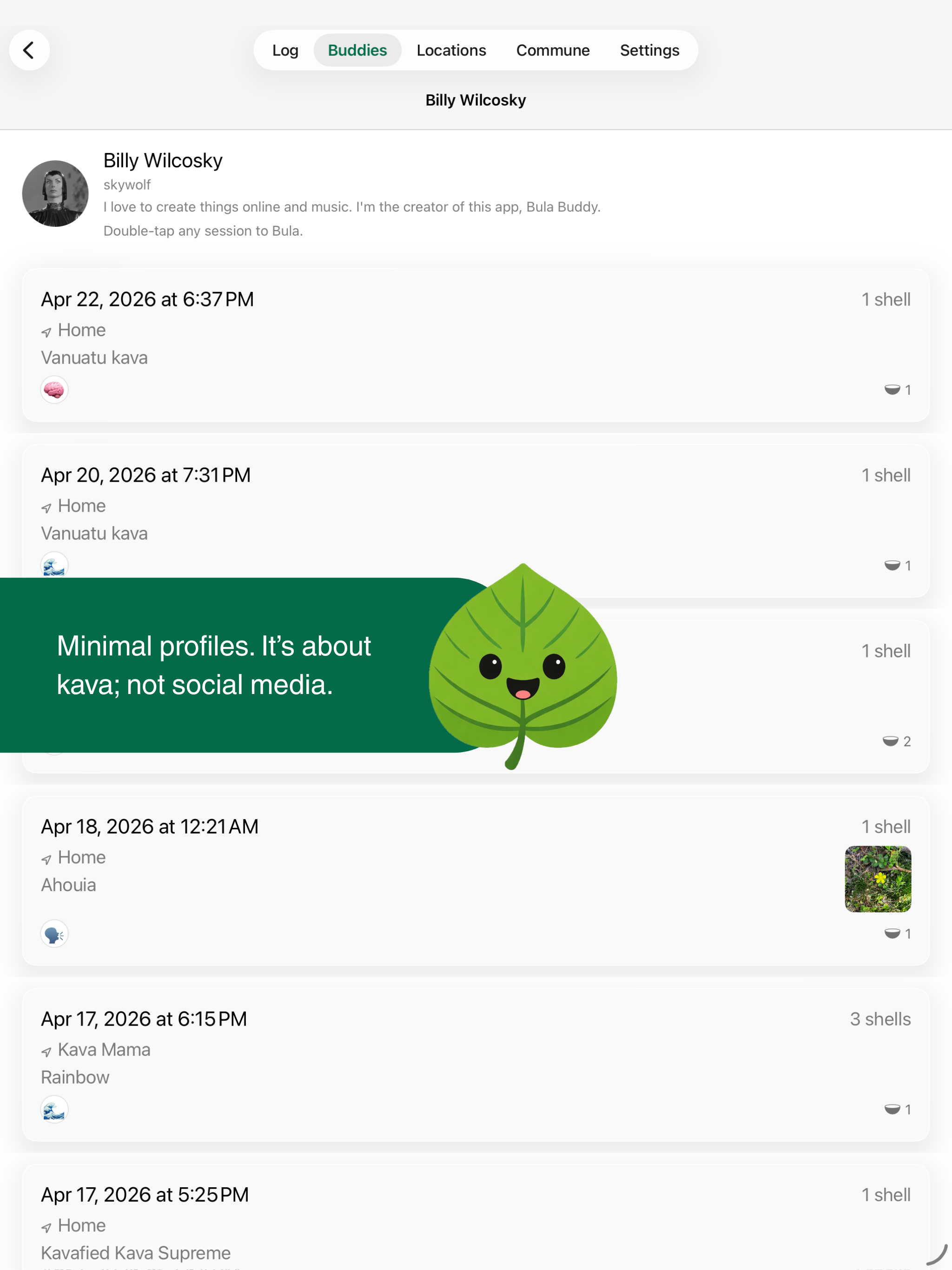Open the Settings tab
The image size is (952, 1270).
pos(649,50)
